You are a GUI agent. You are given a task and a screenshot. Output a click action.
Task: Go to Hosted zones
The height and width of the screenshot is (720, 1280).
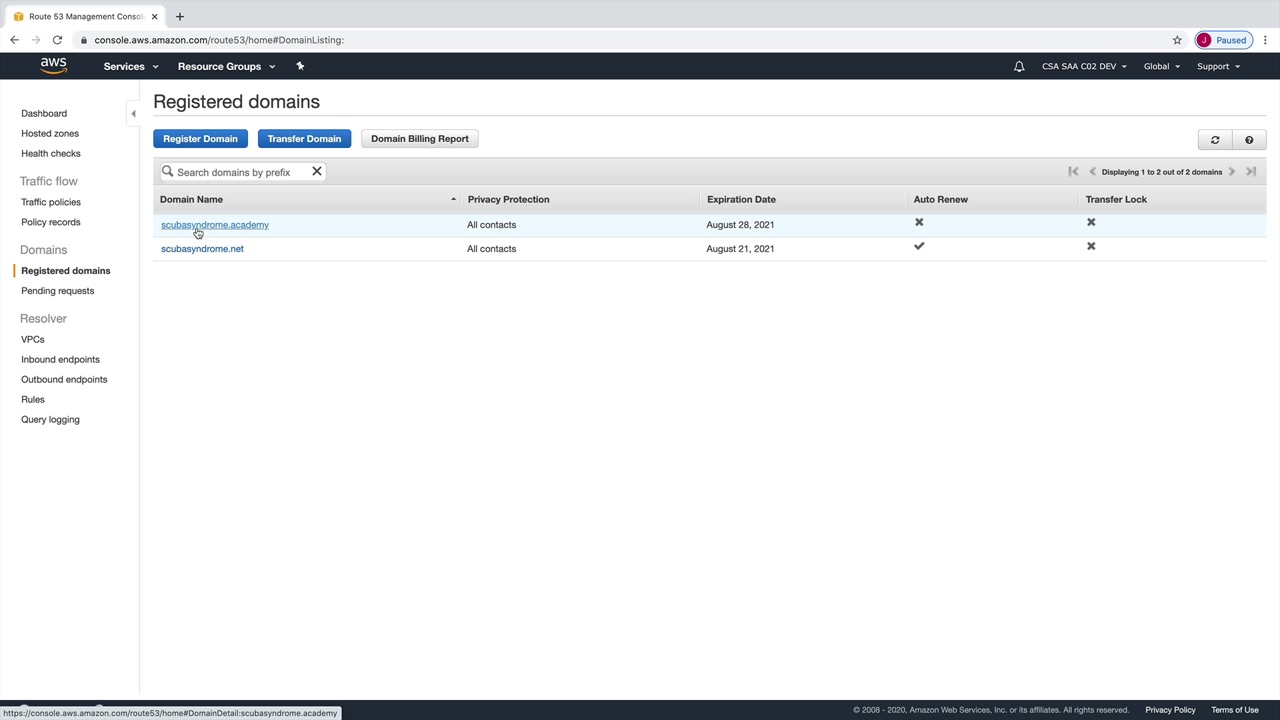(x=50, y=133)
